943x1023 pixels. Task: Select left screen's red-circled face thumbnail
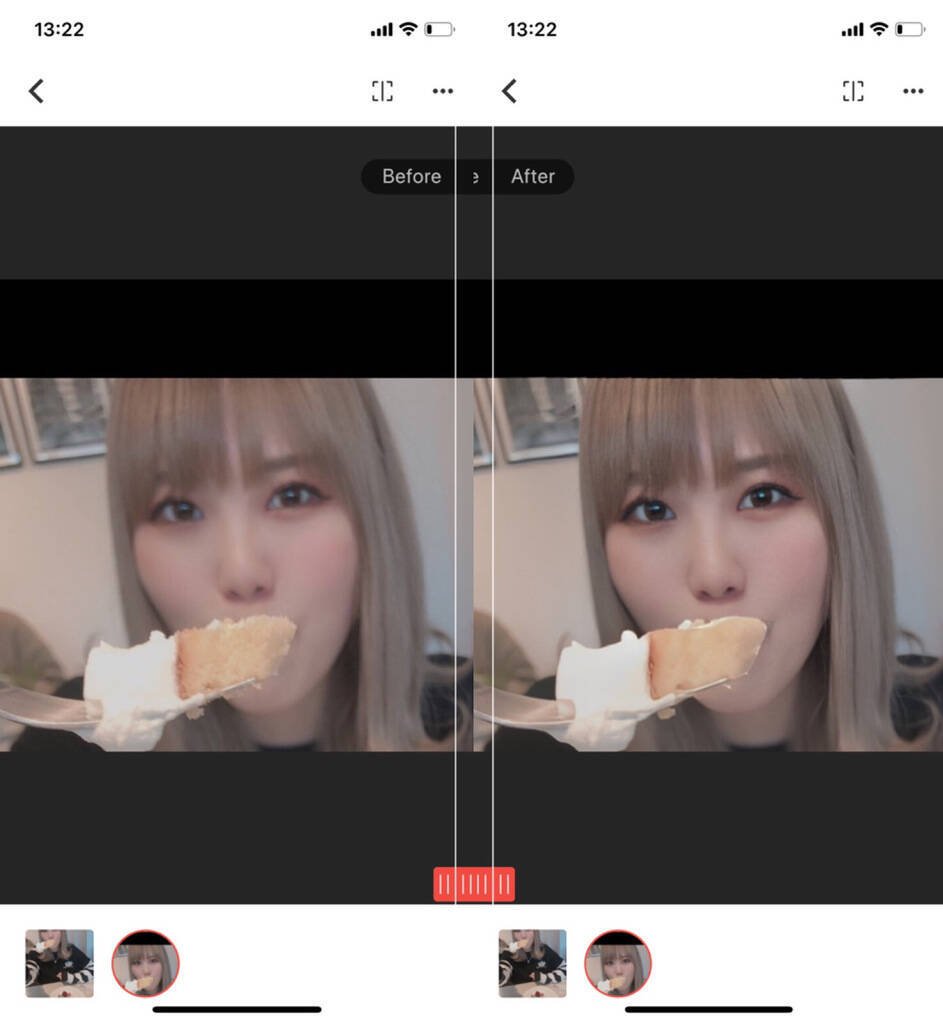click(146, 964)
